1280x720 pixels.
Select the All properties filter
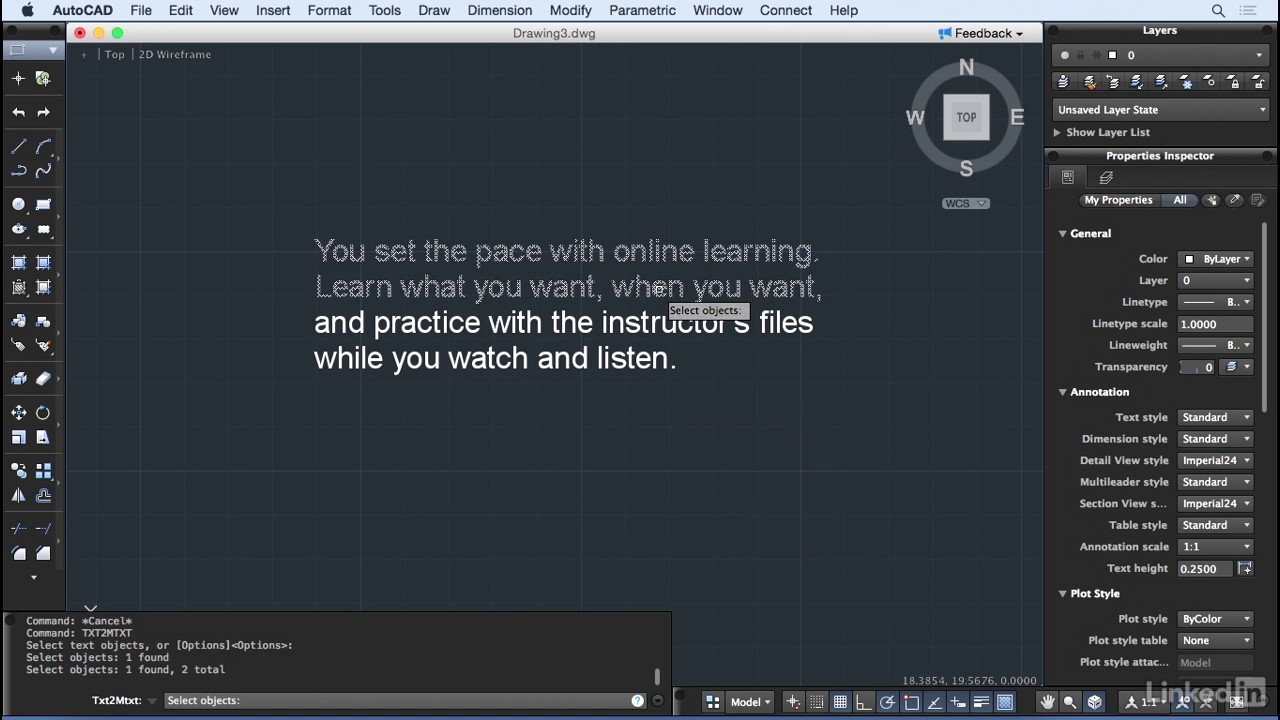point(1180,200)
